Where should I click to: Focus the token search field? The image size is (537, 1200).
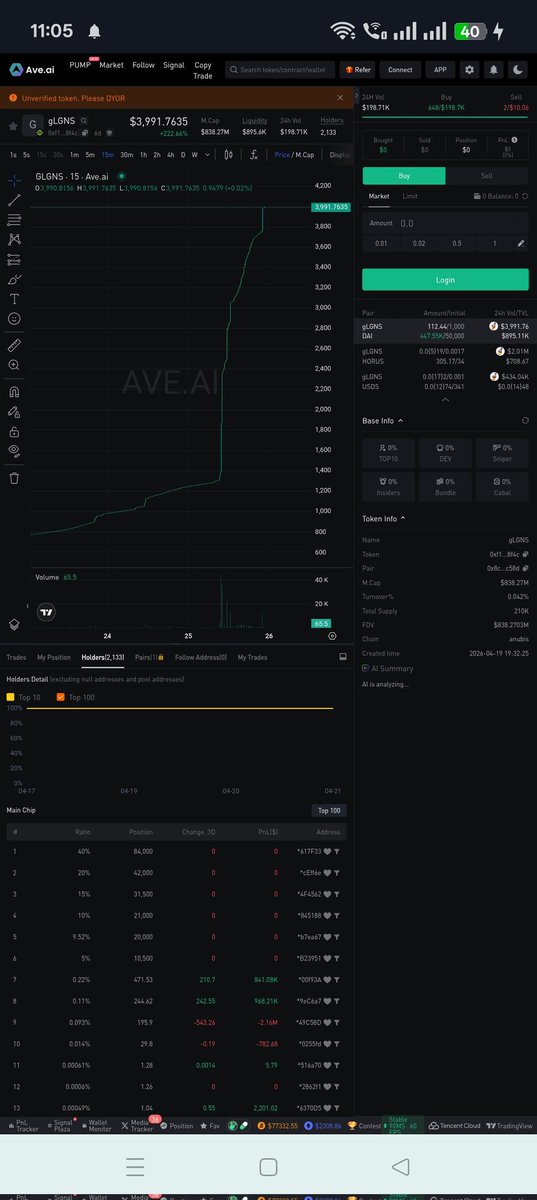click(280, 70)
